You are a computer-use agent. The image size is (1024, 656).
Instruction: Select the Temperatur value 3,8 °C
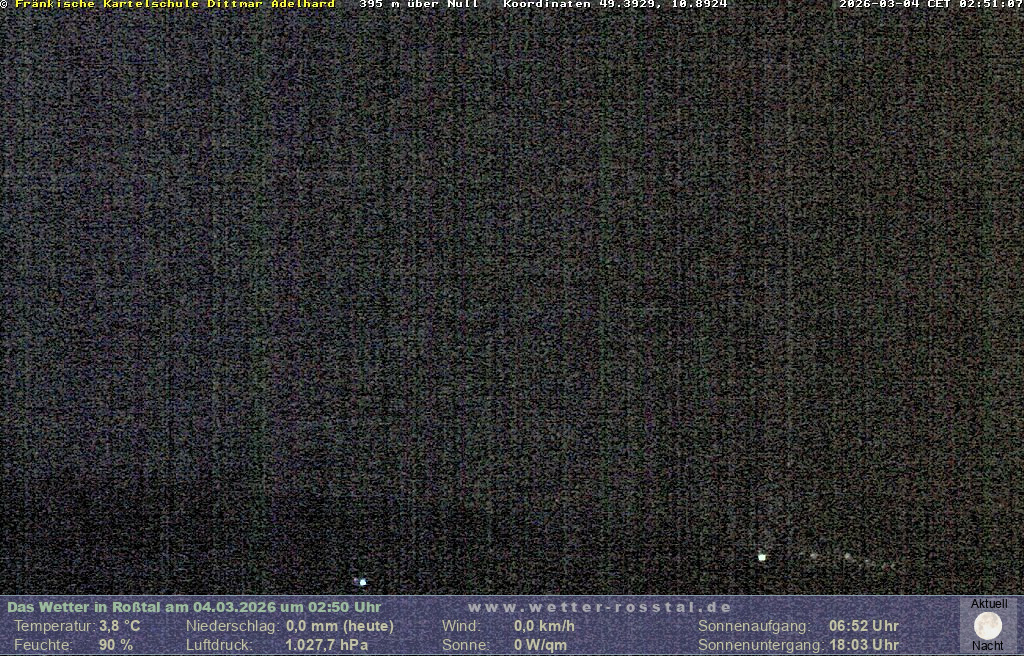(119, 626)
